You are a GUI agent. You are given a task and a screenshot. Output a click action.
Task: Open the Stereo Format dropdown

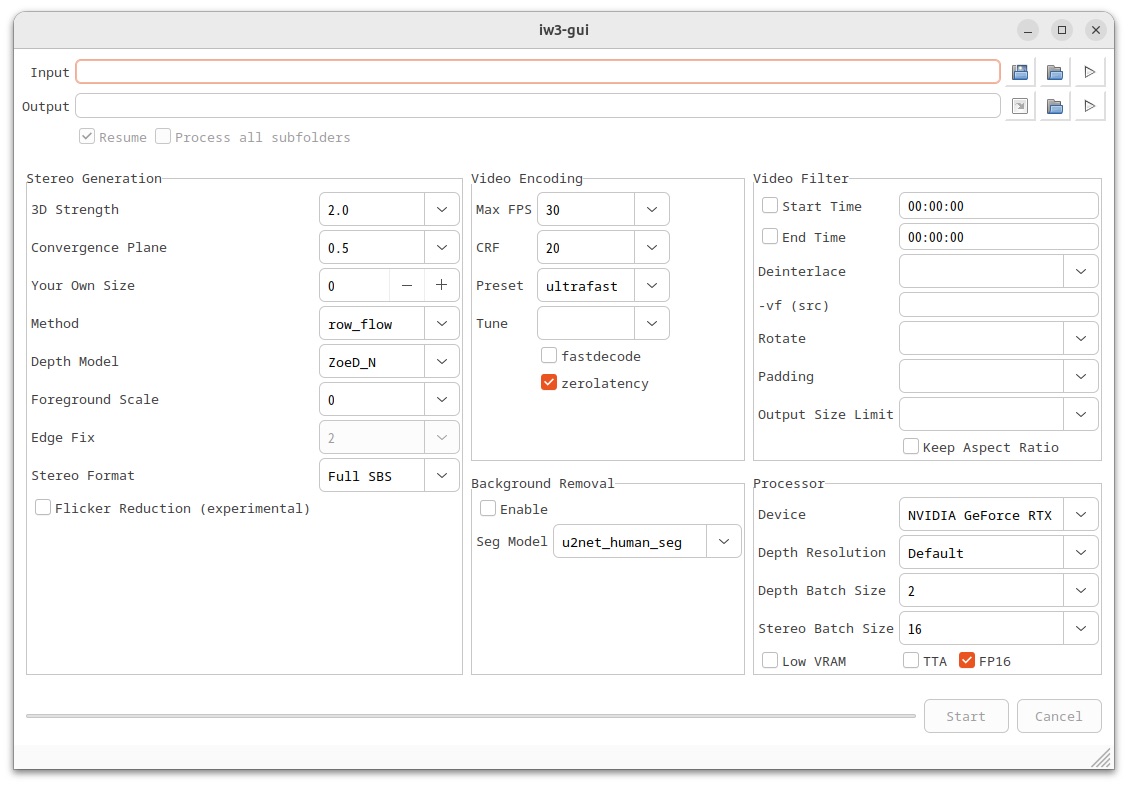[442, 475]
